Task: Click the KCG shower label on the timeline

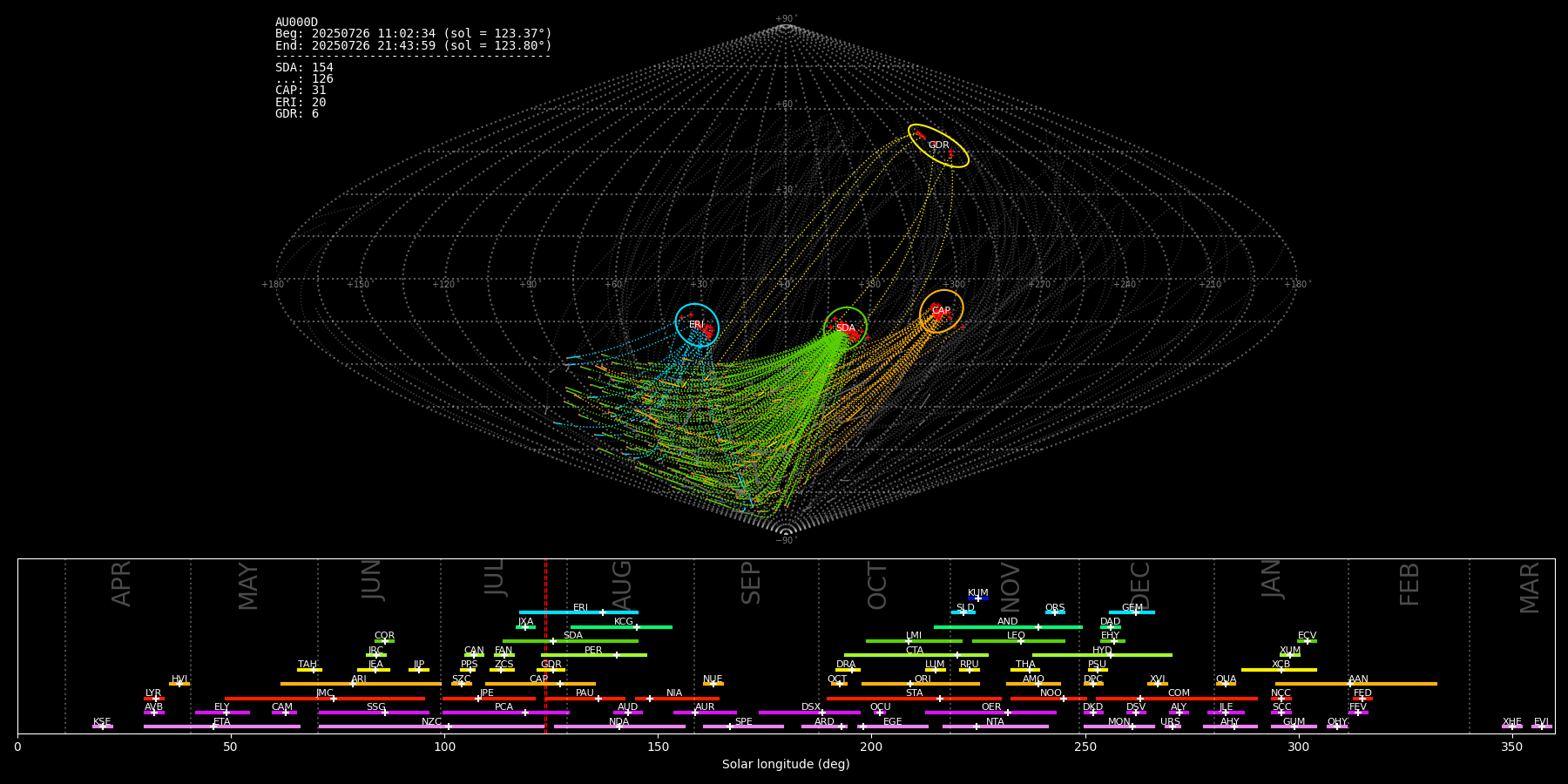Action: [x=624, y=622]
